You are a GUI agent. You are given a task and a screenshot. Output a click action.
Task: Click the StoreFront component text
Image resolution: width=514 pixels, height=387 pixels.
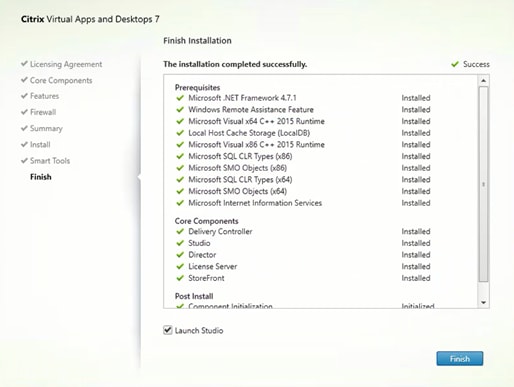206,278
